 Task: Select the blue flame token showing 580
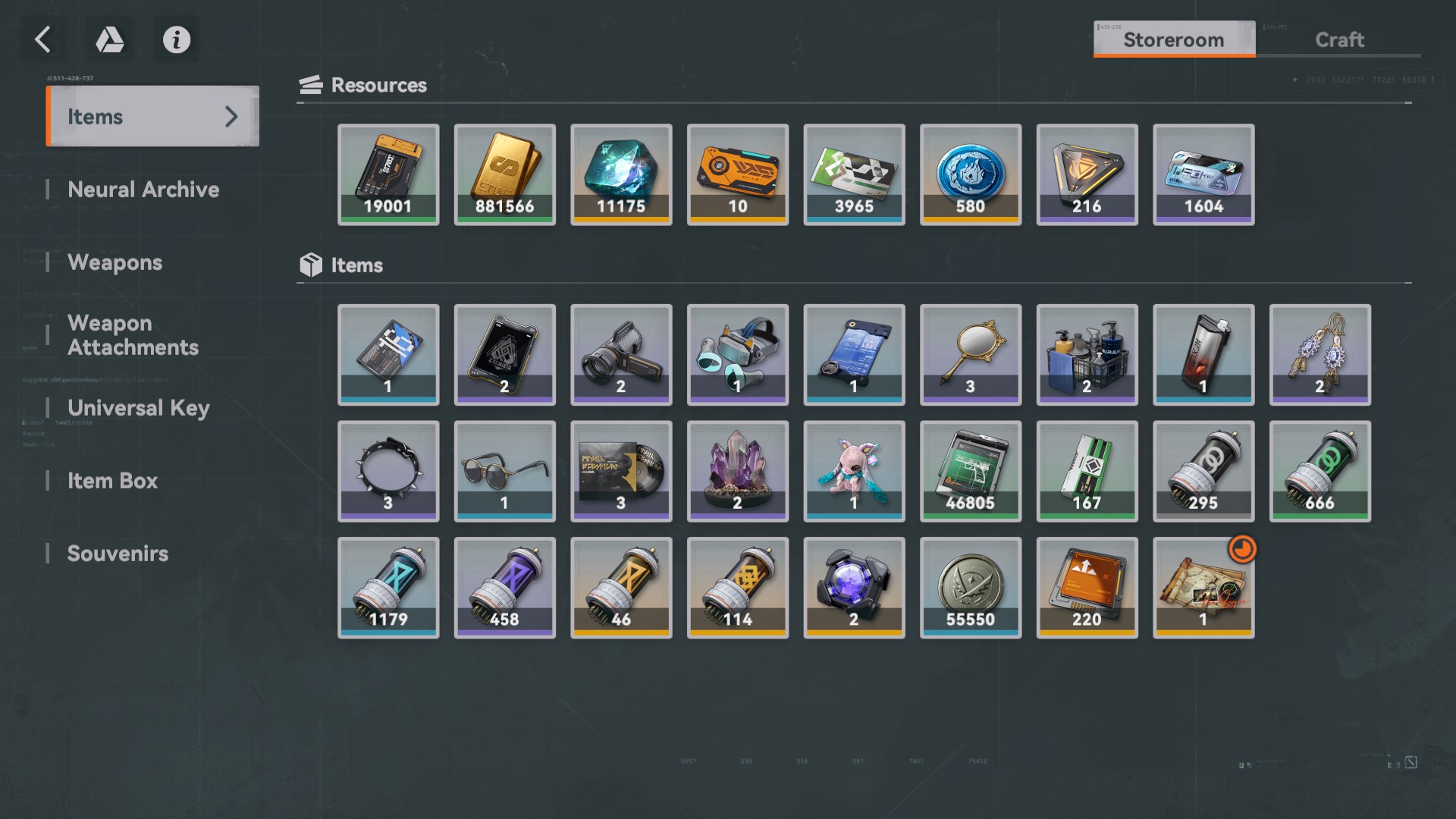(971, 174)
